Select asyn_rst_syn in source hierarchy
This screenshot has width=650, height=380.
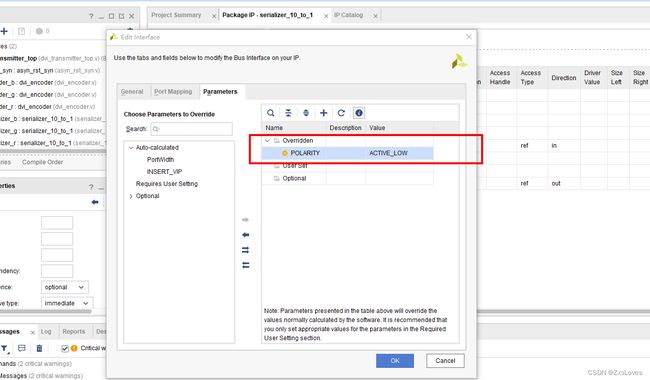click(50, 70)
